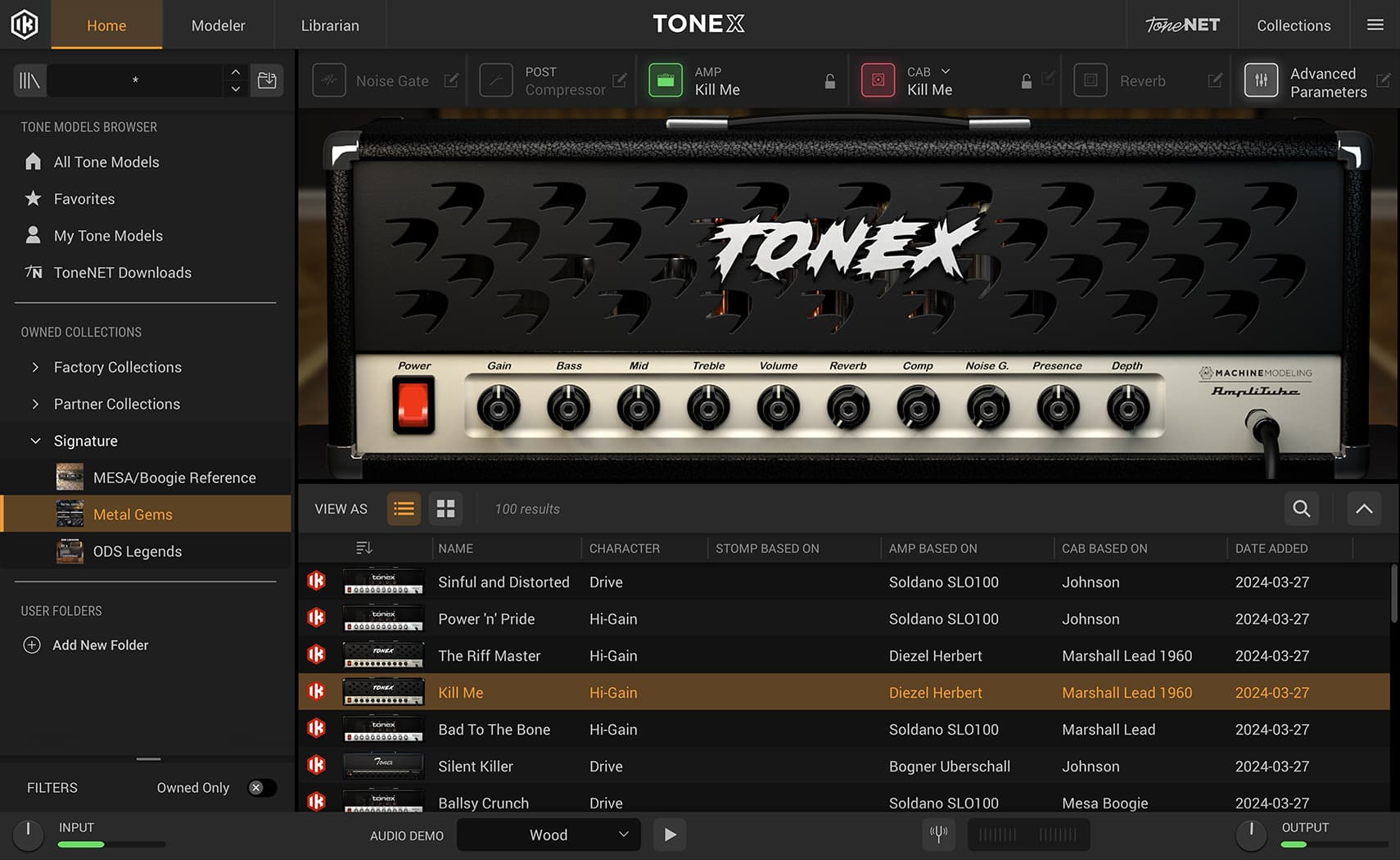Select the Silent Killer tone model
The image size is (1400, 860).
coord(475,766)
